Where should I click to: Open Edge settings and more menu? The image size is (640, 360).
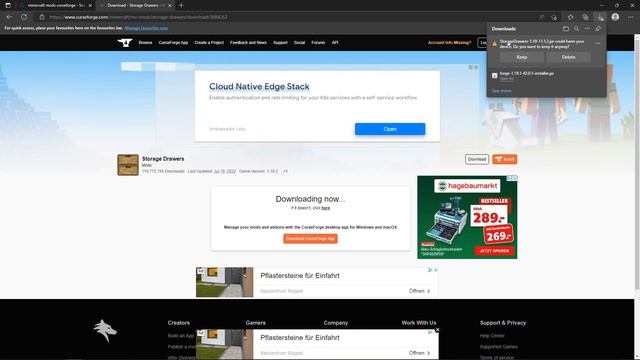click(x=630, y=17)
